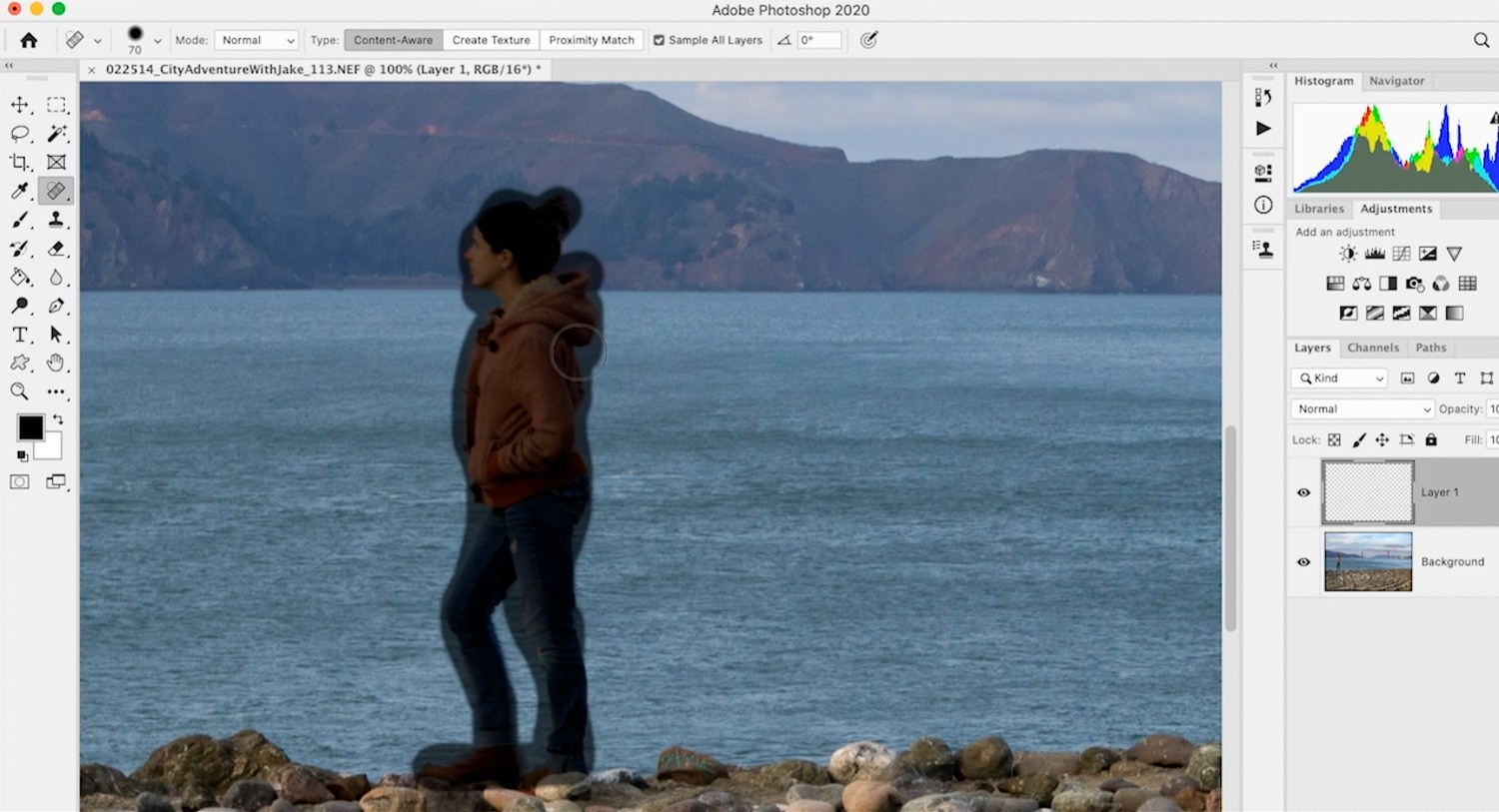
Task: Open the Kind filter dropdown
Action: (x=1339, y=378)
